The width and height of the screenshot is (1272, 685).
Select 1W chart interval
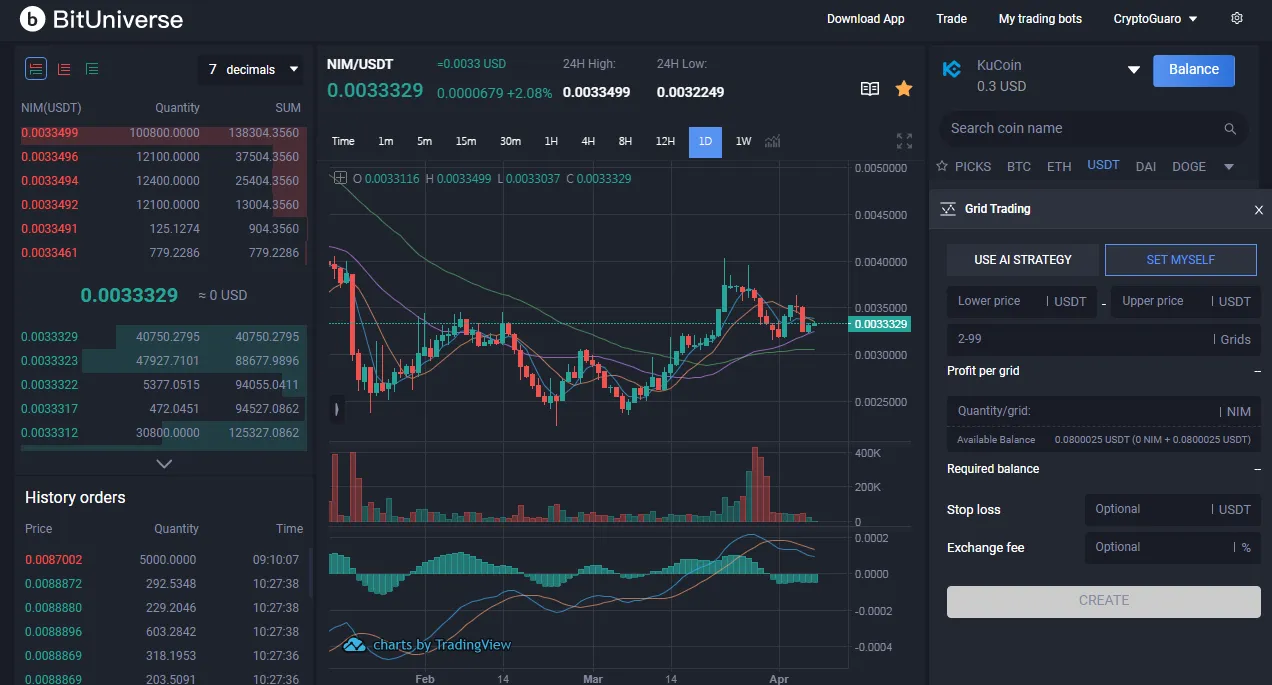tap(743, 141)
